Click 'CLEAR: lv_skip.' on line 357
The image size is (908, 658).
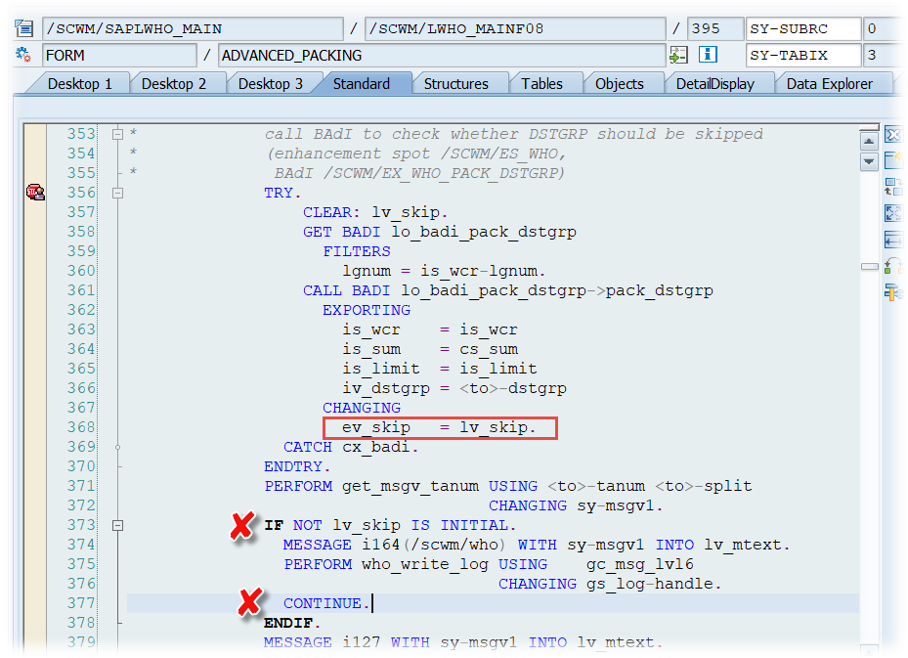point(375,213)
